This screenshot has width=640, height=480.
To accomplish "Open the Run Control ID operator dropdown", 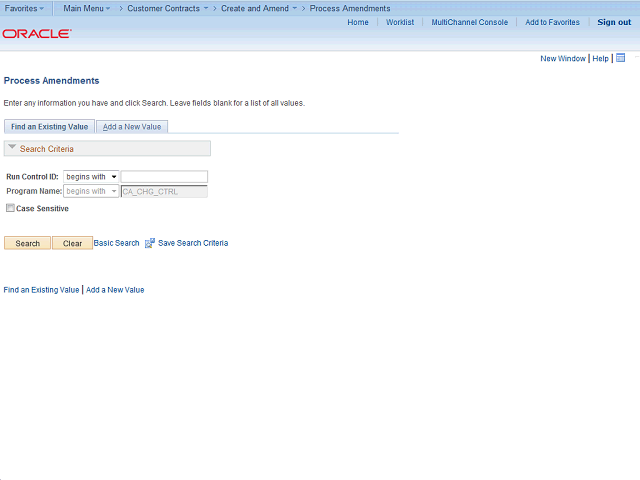I will click(91, 177).
